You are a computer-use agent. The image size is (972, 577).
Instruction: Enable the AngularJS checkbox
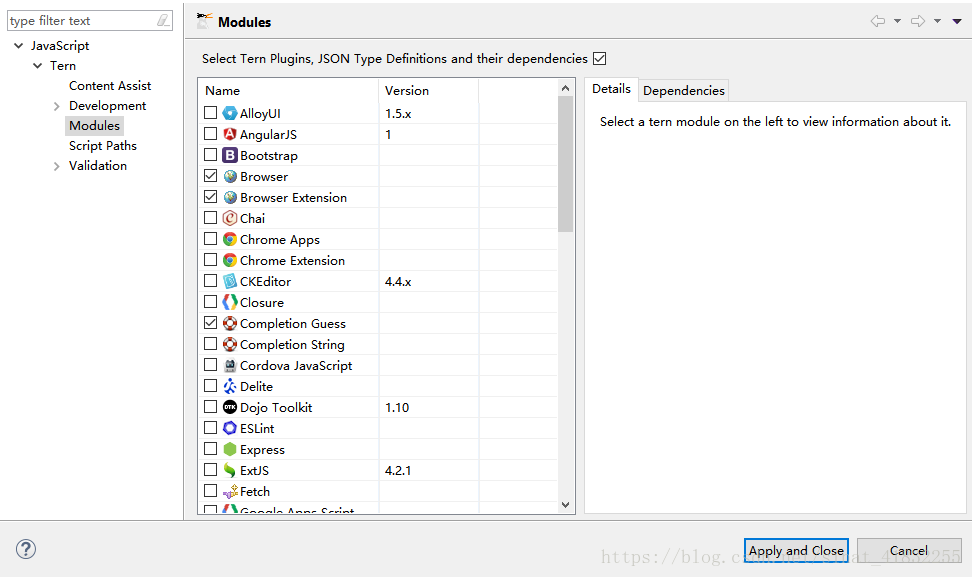tap(211, 134)
